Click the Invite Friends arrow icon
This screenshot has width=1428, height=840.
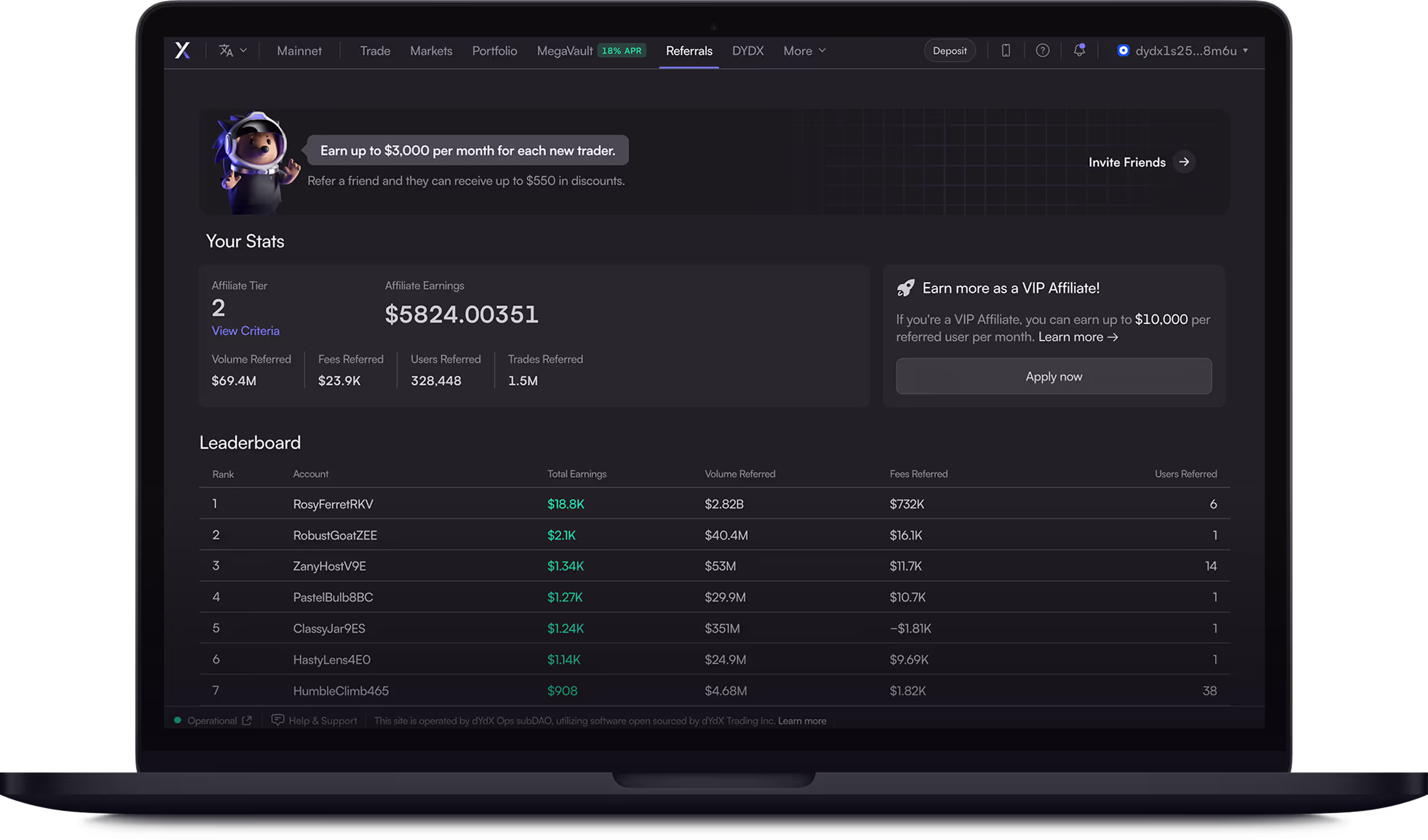click(x=1185, y=162)
